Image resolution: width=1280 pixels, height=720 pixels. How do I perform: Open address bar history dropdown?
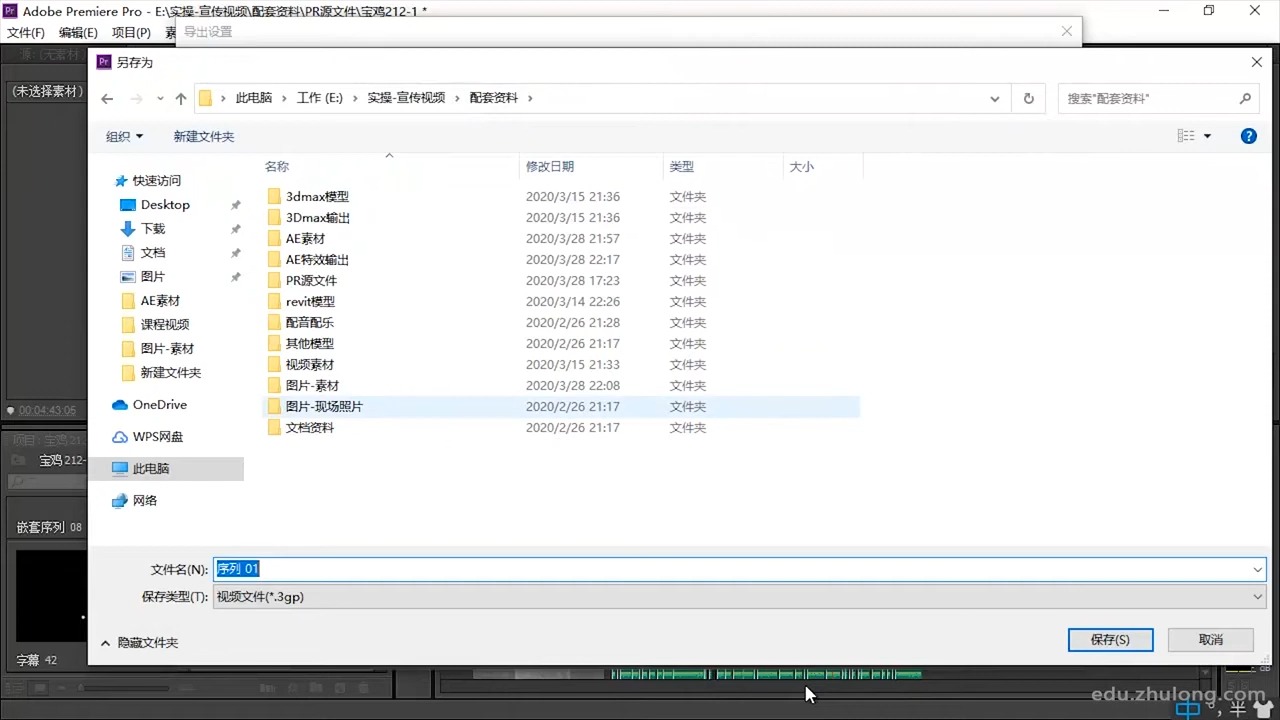tap(994, 98)
